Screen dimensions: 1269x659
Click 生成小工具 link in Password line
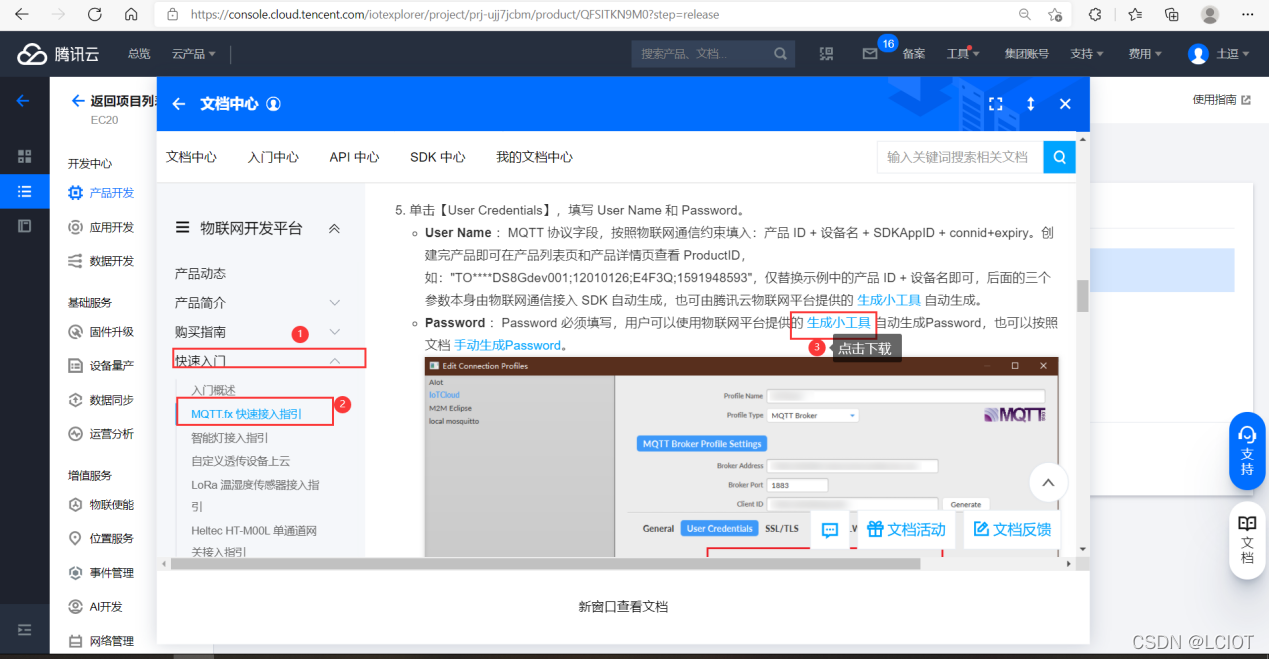(839, 323)
